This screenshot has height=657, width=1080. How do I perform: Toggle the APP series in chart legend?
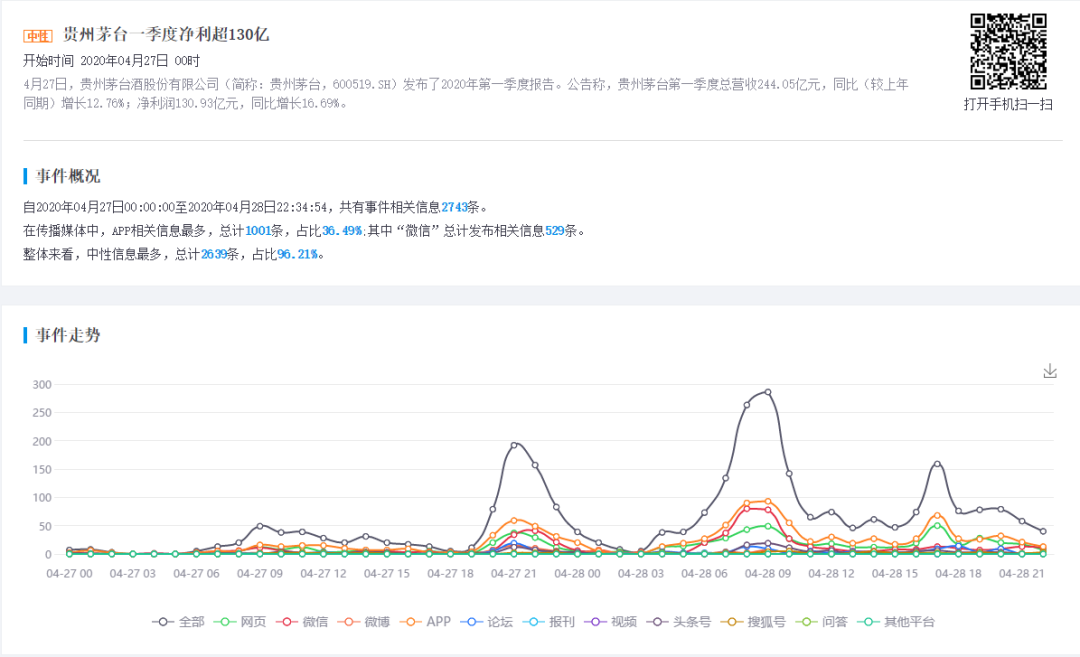click(425, 622)
